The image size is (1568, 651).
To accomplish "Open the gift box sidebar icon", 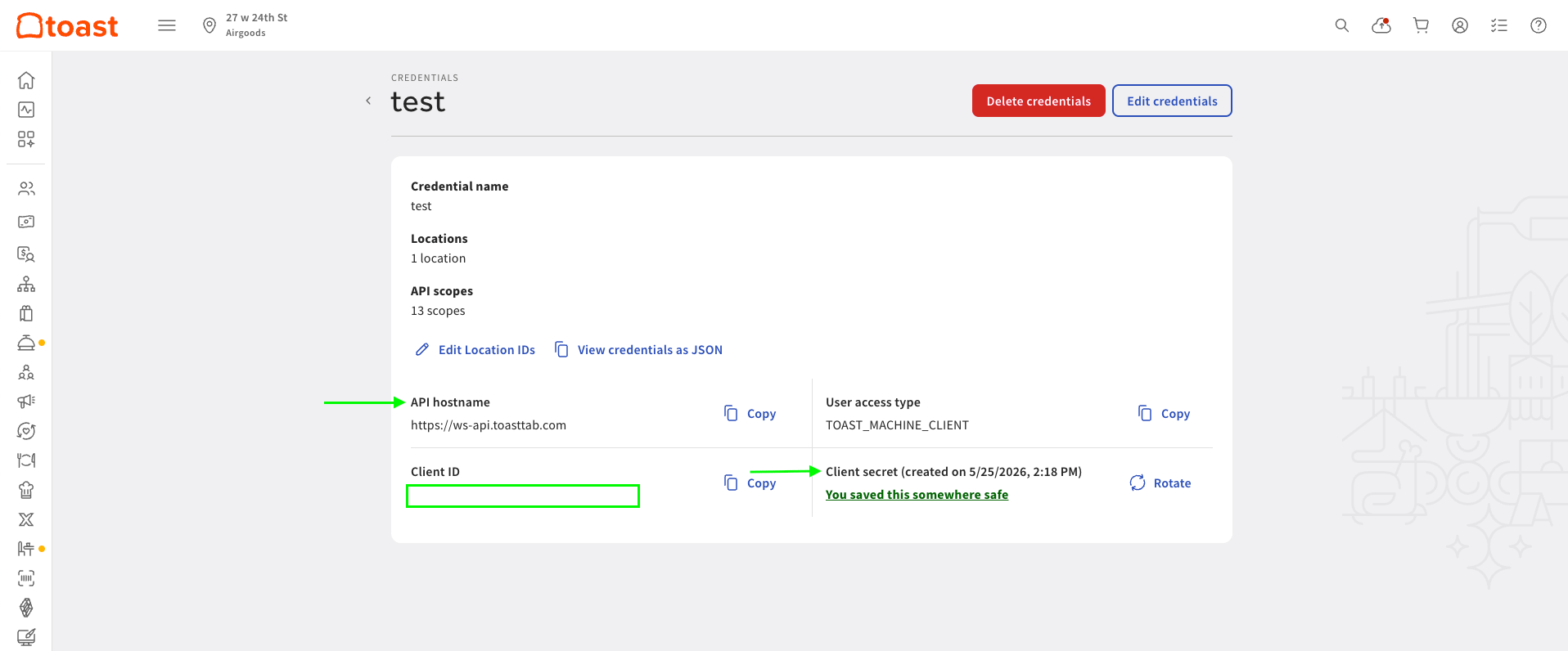I will (26, 313).
